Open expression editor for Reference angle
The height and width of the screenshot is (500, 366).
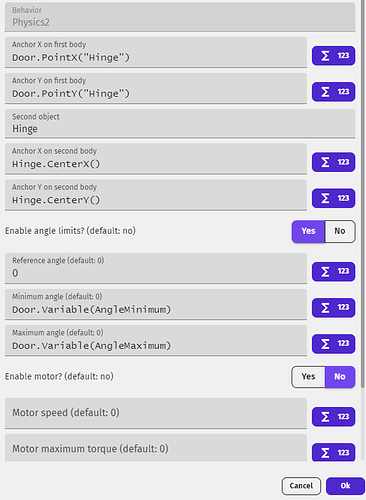coord(333,271)
